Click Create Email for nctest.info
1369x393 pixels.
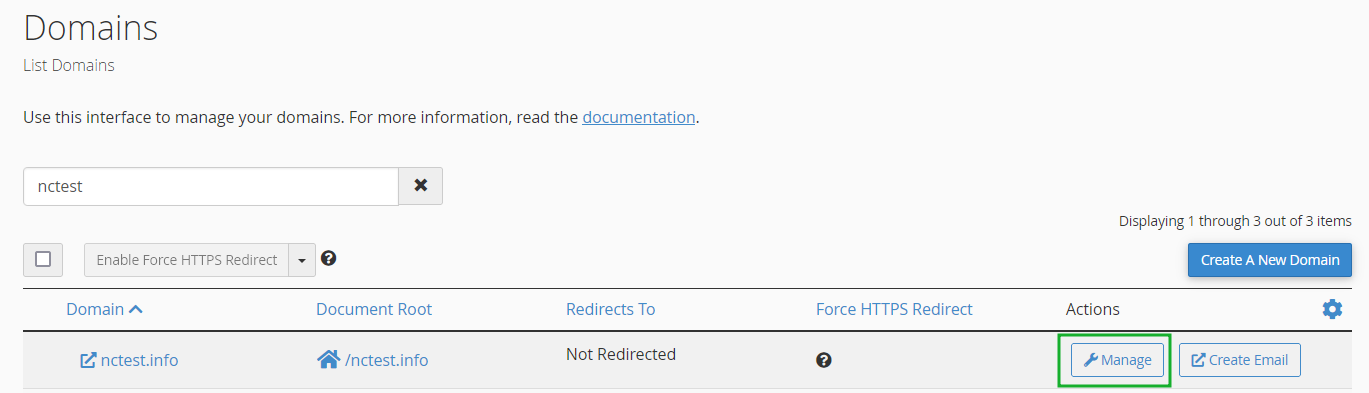pyautogui.click(x=1240, y=360)
